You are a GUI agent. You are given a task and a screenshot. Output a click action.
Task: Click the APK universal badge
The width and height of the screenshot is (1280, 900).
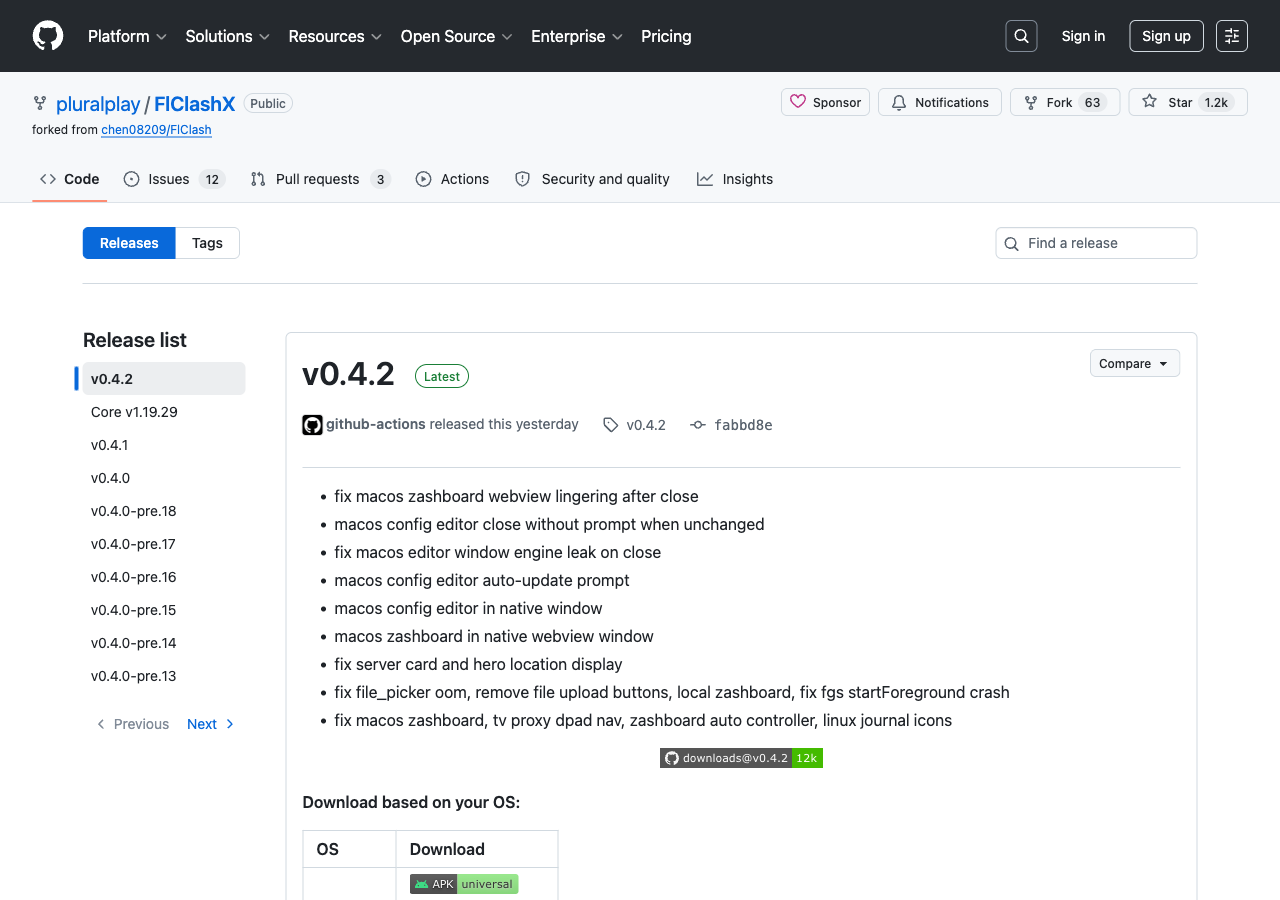point(464,884)
